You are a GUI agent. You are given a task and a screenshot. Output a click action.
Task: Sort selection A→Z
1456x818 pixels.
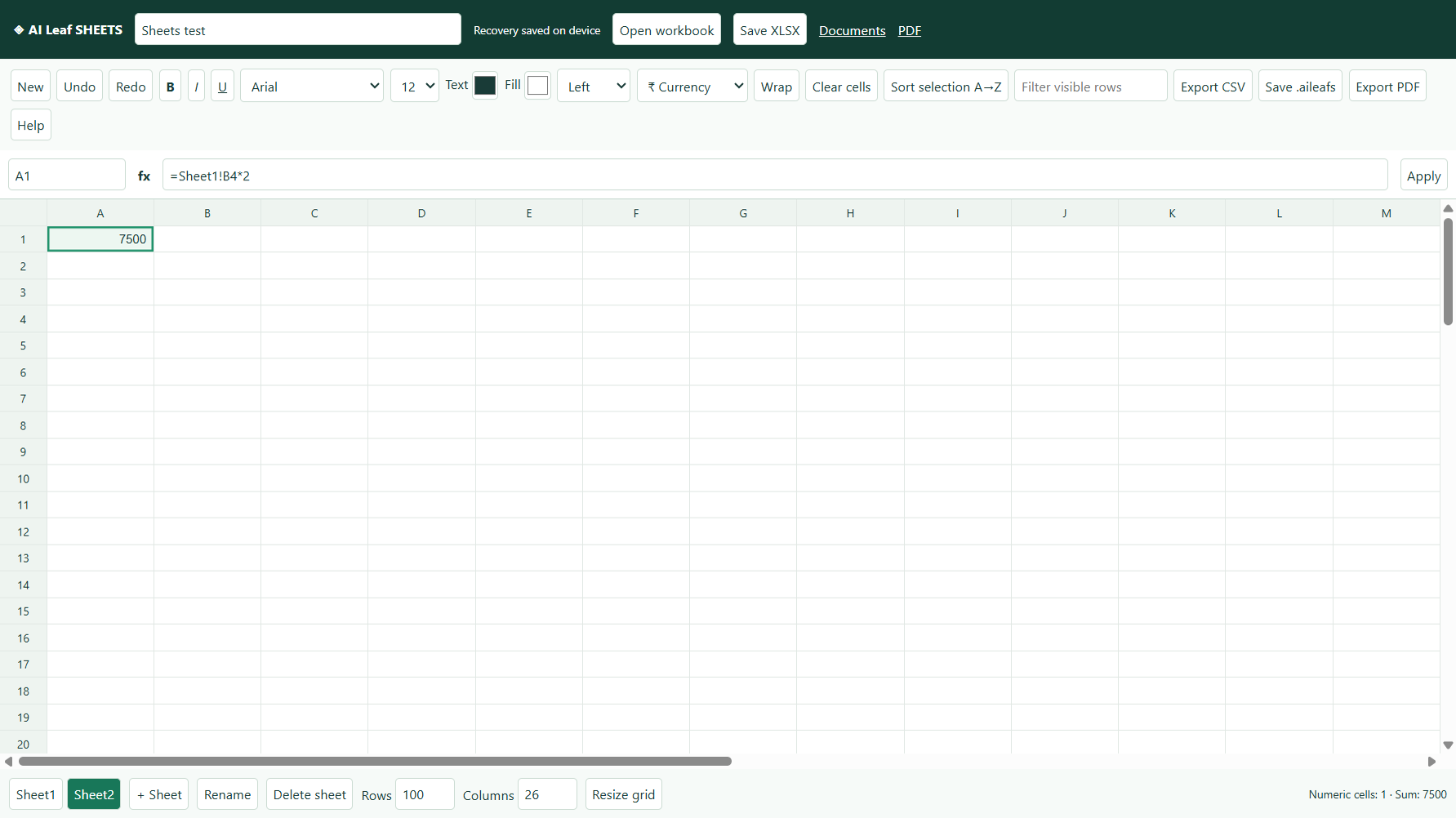click(946, 86)
